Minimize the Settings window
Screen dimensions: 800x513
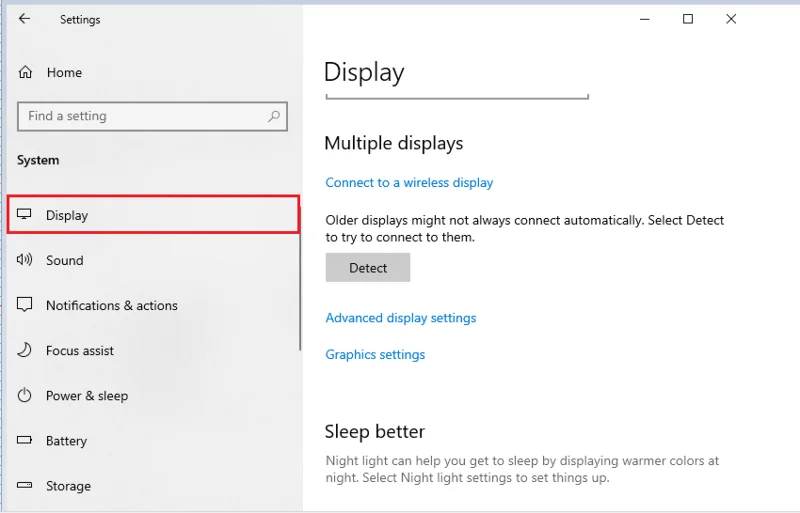(645, 19)
